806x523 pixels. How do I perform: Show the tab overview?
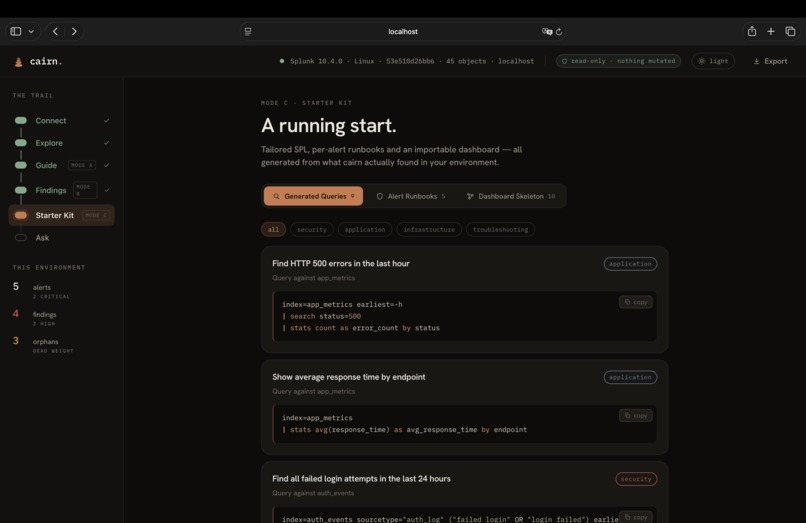(x=790, y=31)
